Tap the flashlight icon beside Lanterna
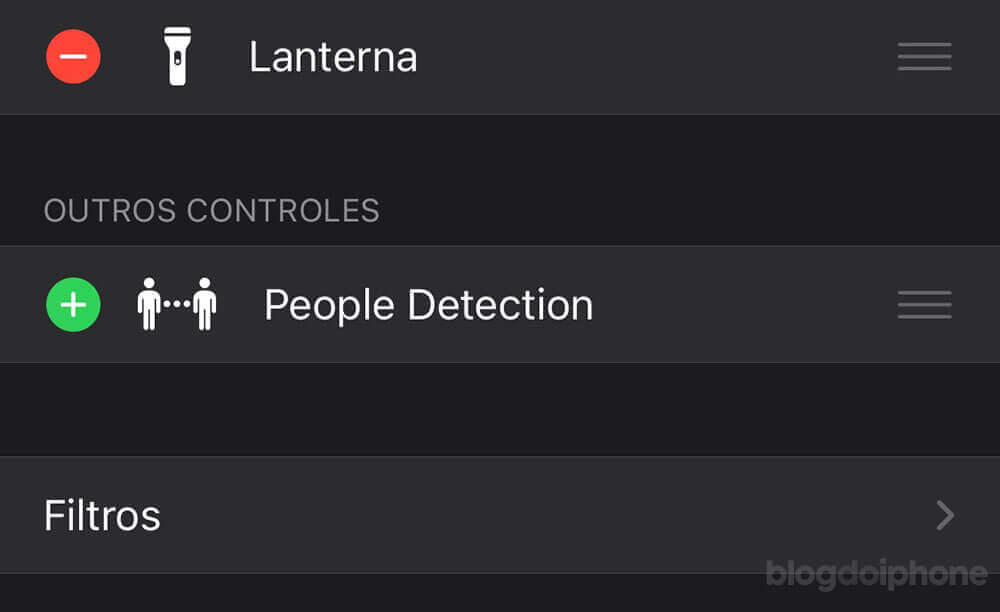The height and width of the screenshot is (612, 1000). pos(177,56)
